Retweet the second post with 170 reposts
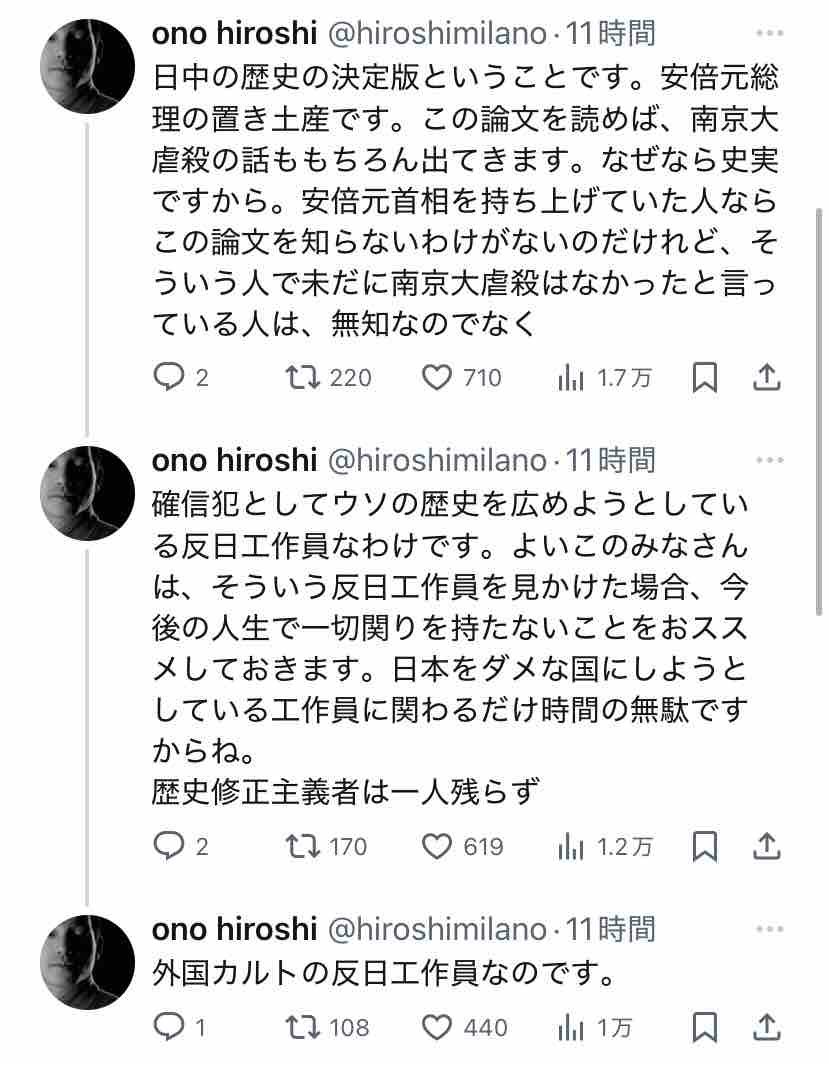The width and height of the screenshot is (828, 1065). [x=300, y=846]
